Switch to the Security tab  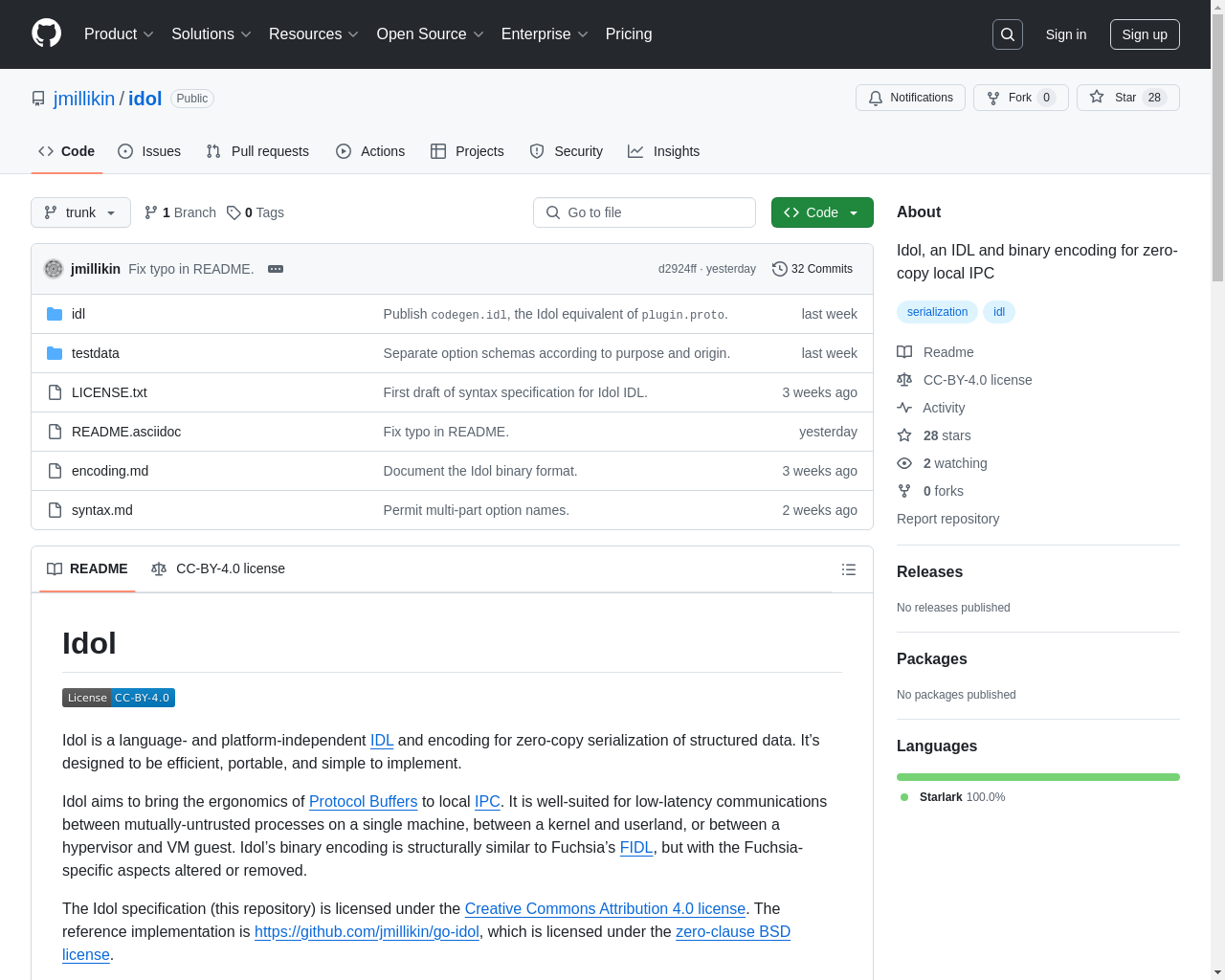pos(567,151)
